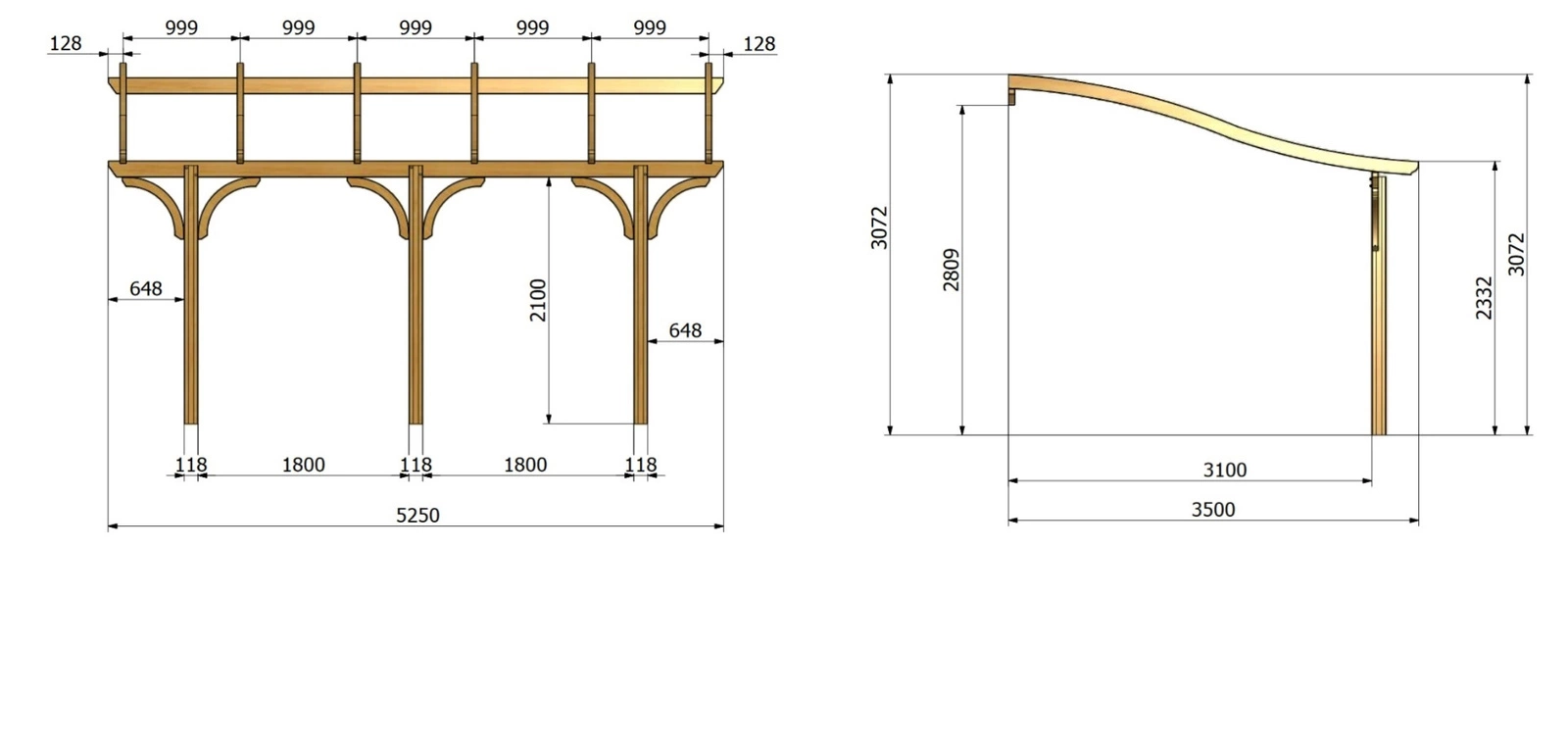The image size is (1568, 747).
Task: Select the 2809 wall height dimension
Action: point(951,270)
